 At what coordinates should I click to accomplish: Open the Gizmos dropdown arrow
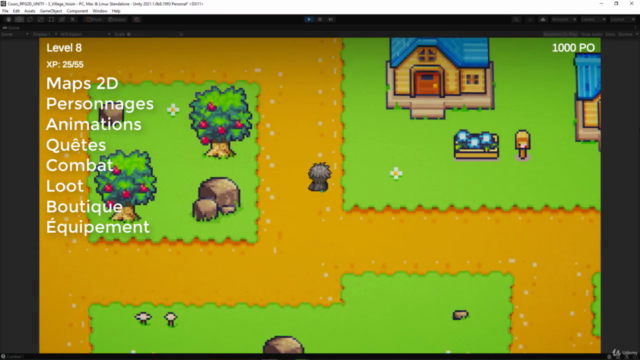tap(636, 34)
